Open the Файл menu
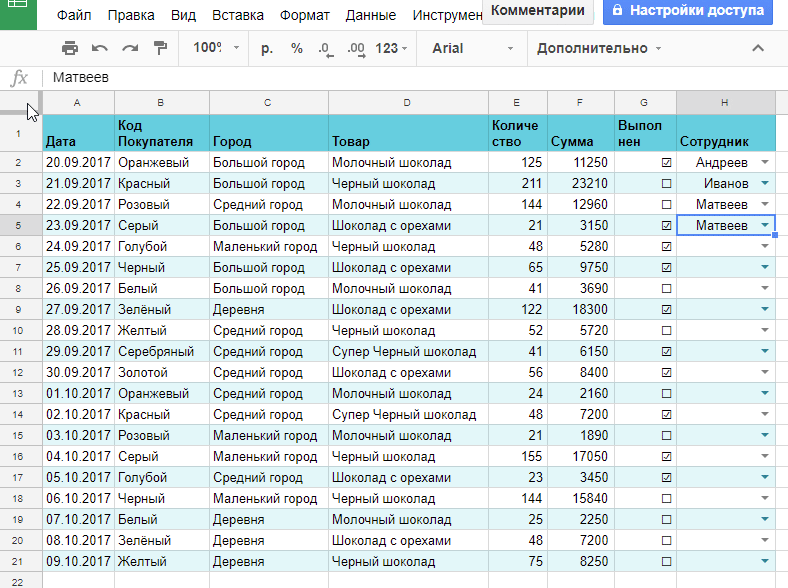Image resolution: width=788 pixels, height=588 pixels. tap(74, 15)
